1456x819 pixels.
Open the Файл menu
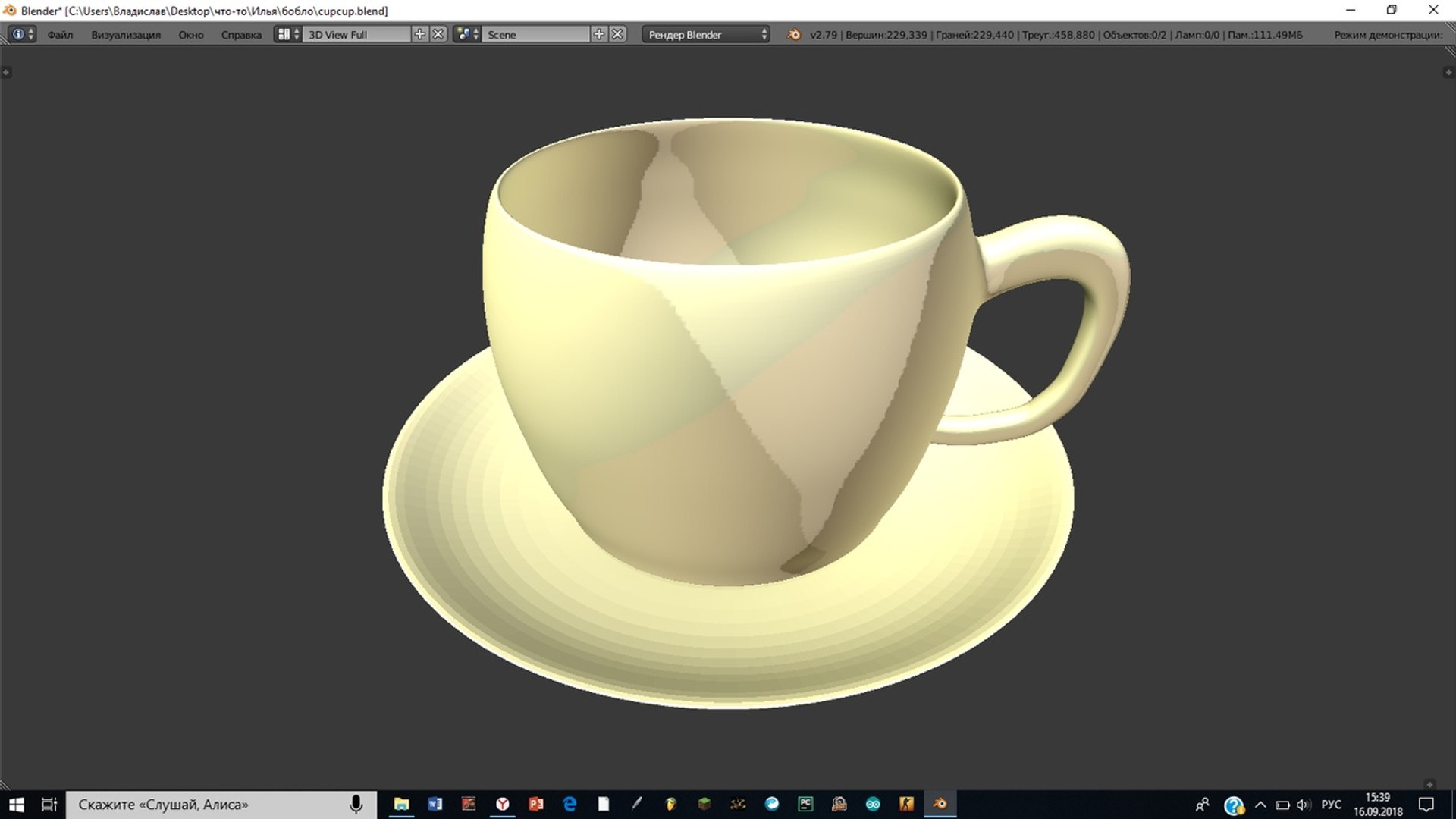[x=60, y=35]
